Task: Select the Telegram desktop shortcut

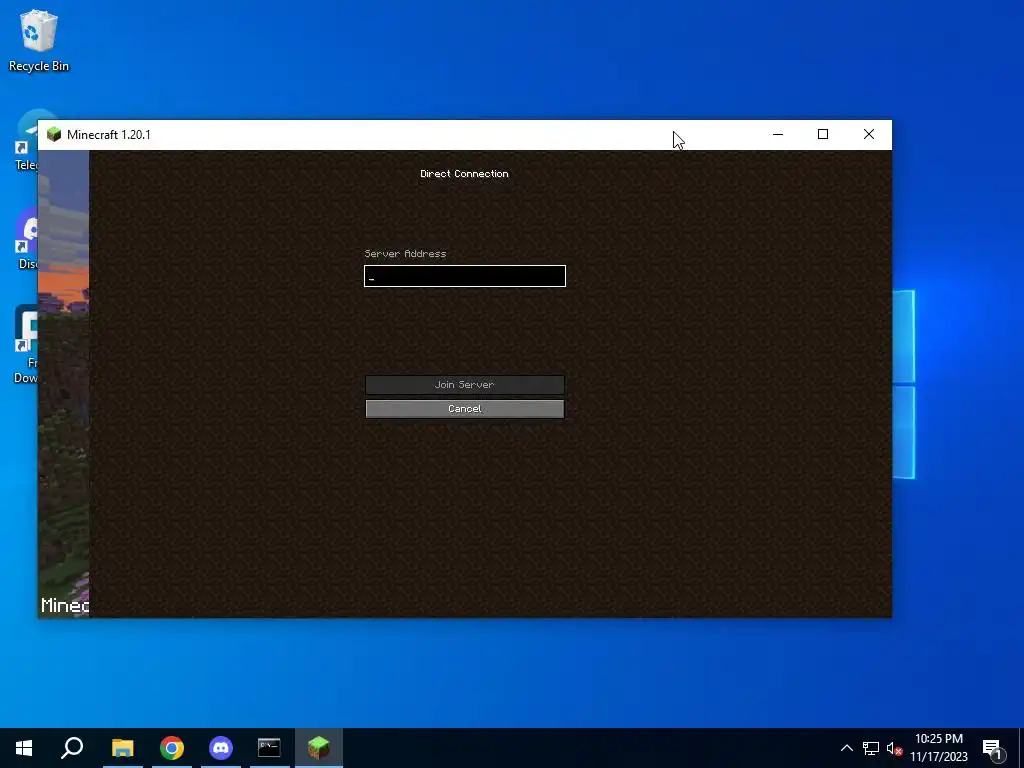Action: (26, 140)
